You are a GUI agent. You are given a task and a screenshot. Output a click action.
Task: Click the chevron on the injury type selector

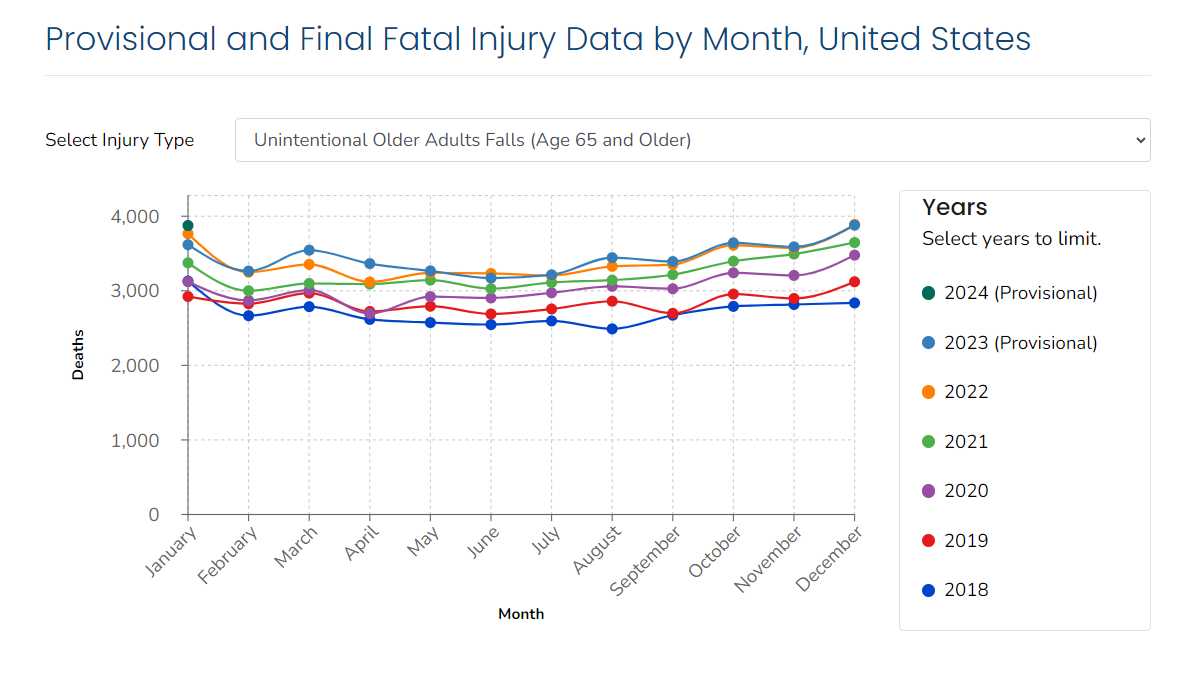(x=1138, y=140)
